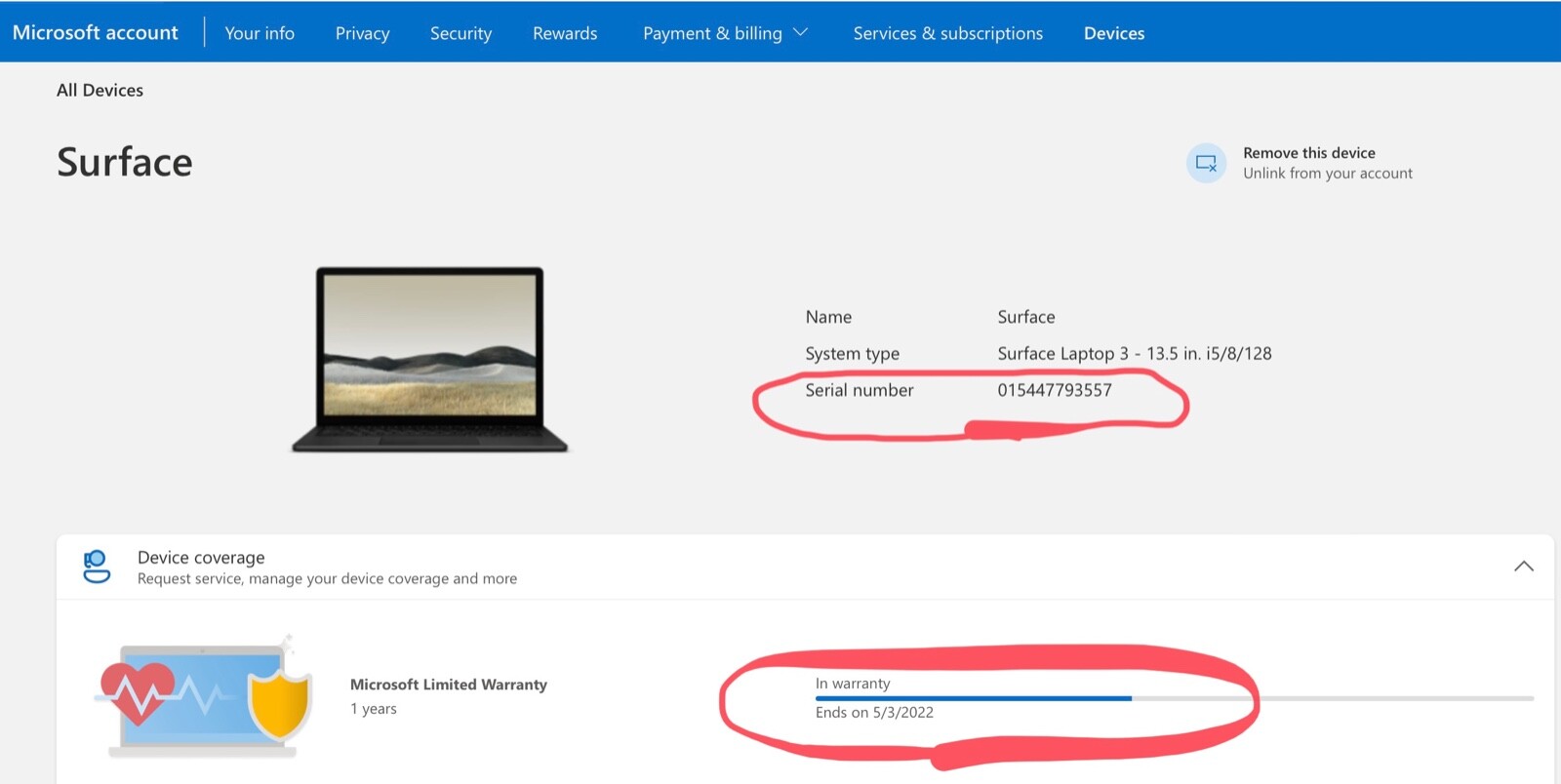Viewport: 1561px width, 784px height.
Task: Click the serial number 015447793557
Action: [x=1055, y=390]
